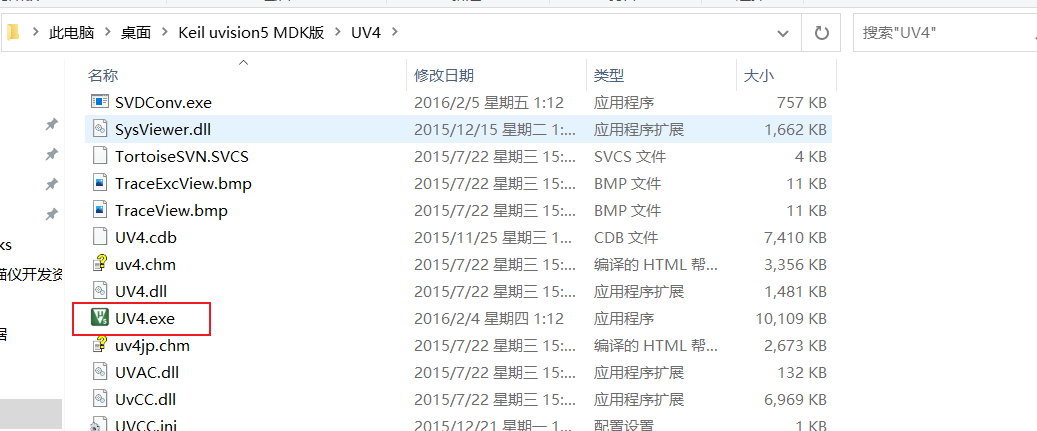Image resolution: width=1037 pixels, height=431 pixels.
Task: Go to 此电脑 in the breadcrumb
Action: pyautogui.click(x=71, y=32)
